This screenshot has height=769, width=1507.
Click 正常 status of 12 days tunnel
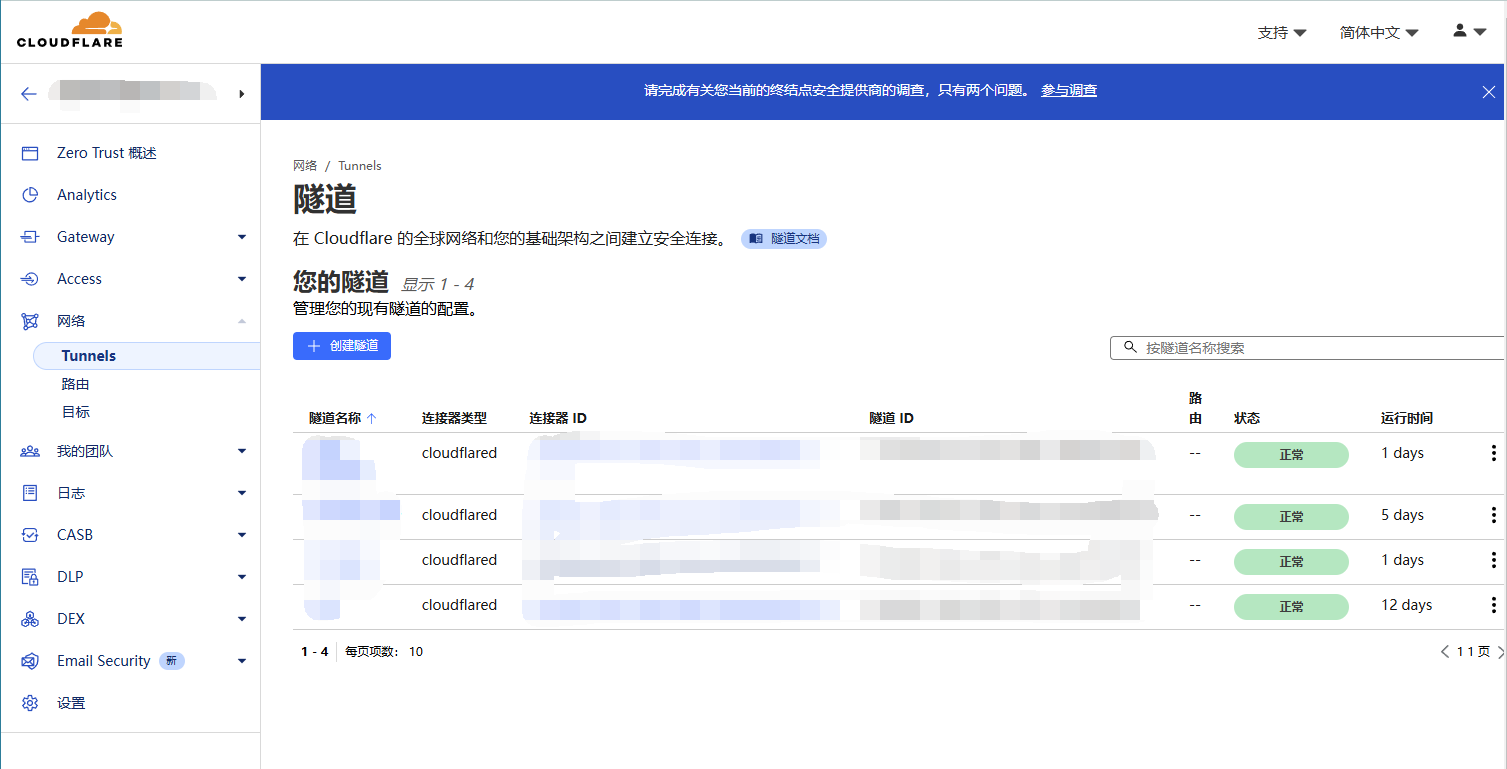1291,607
